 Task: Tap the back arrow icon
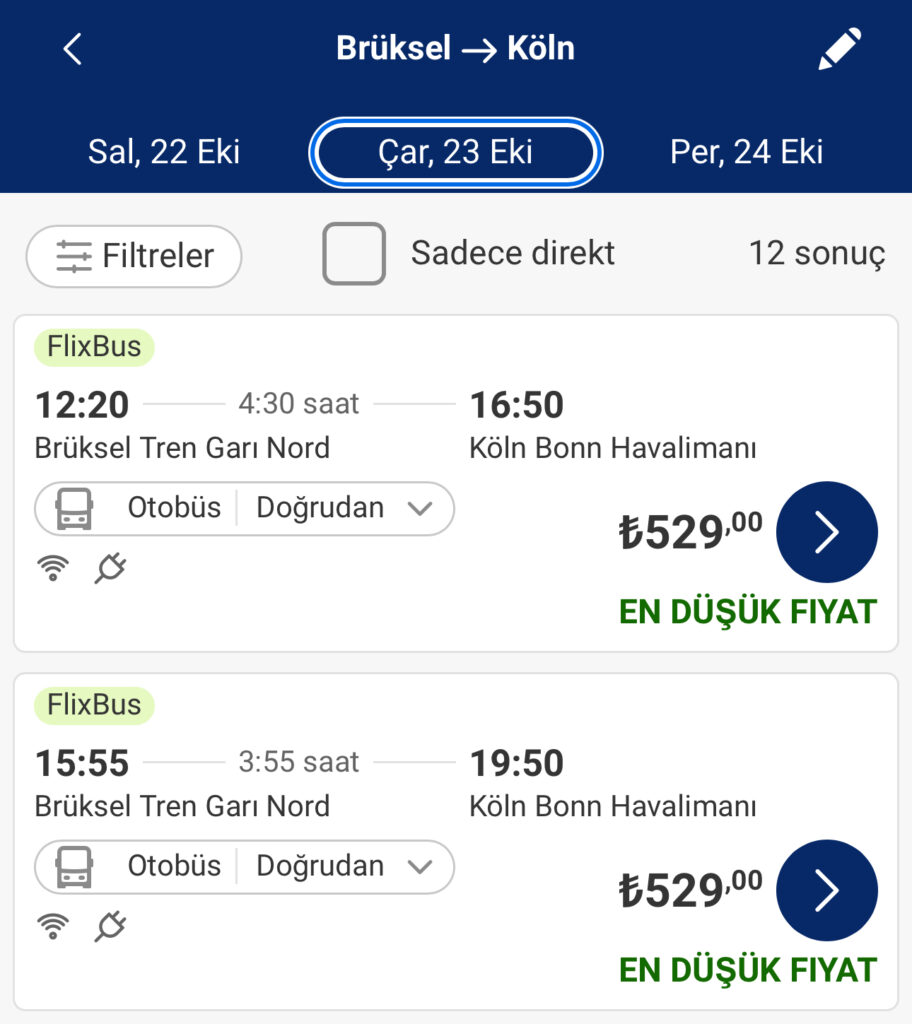[72, 49]
